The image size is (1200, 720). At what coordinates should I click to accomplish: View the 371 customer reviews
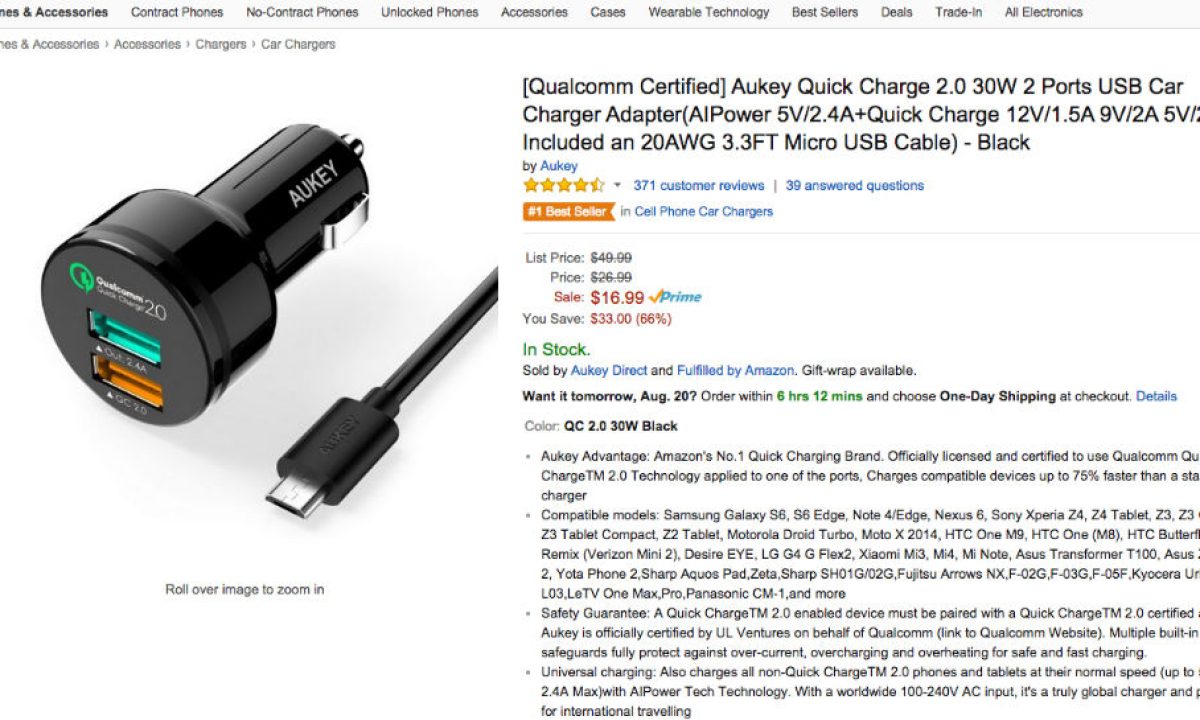click(699, 185)
